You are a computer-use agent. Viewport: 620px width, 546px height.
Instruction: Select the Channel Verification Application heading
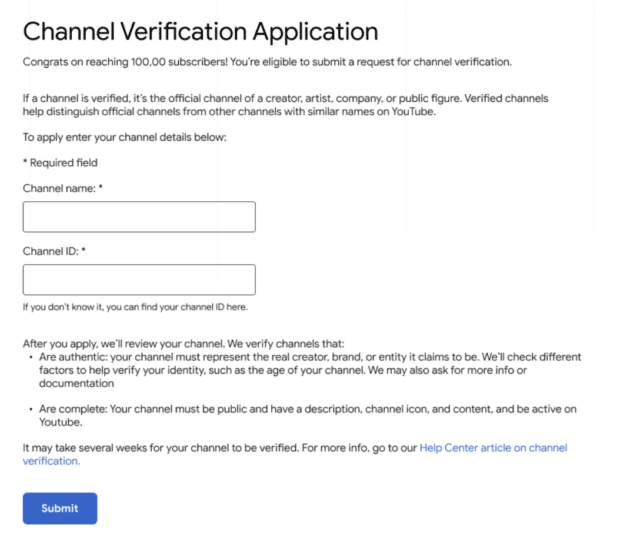200,32
